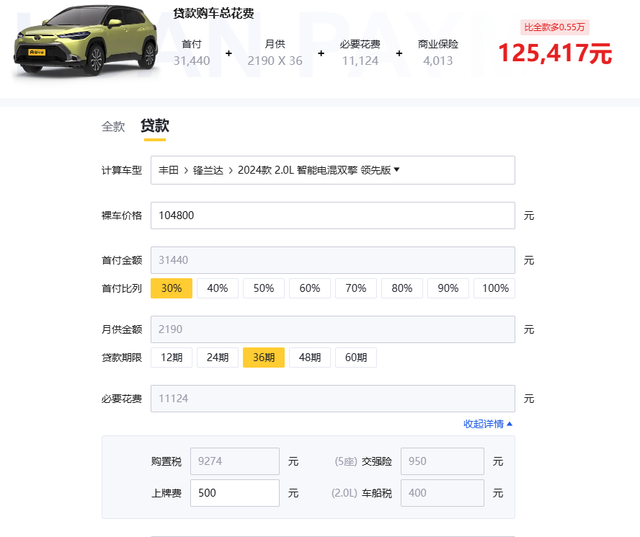Click the 首付金额 field showing 31440
This screenshot has width=640, height=537.
point(333,260)
